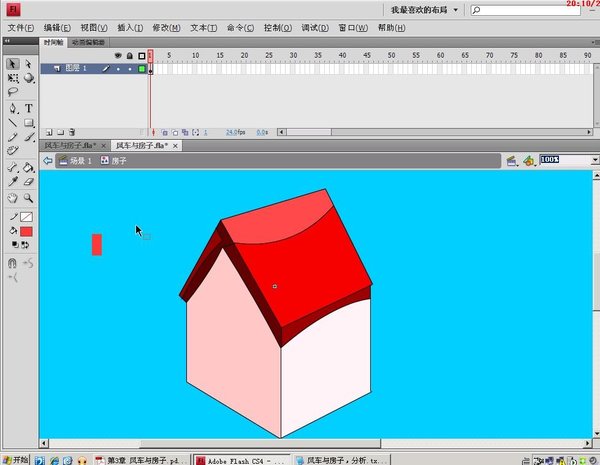
Task: Toggle lock all layers padlock icon
Action: pos(130,56)
